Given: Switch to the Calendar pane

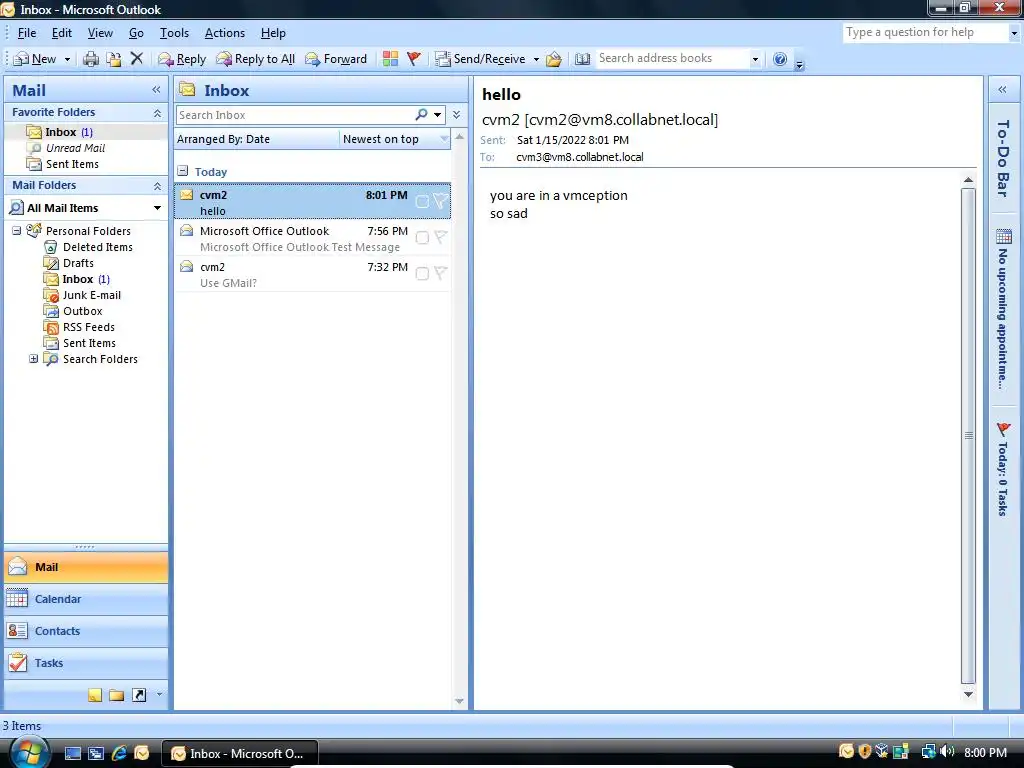Looking at the screenshot, I should (x=86, y=599).
